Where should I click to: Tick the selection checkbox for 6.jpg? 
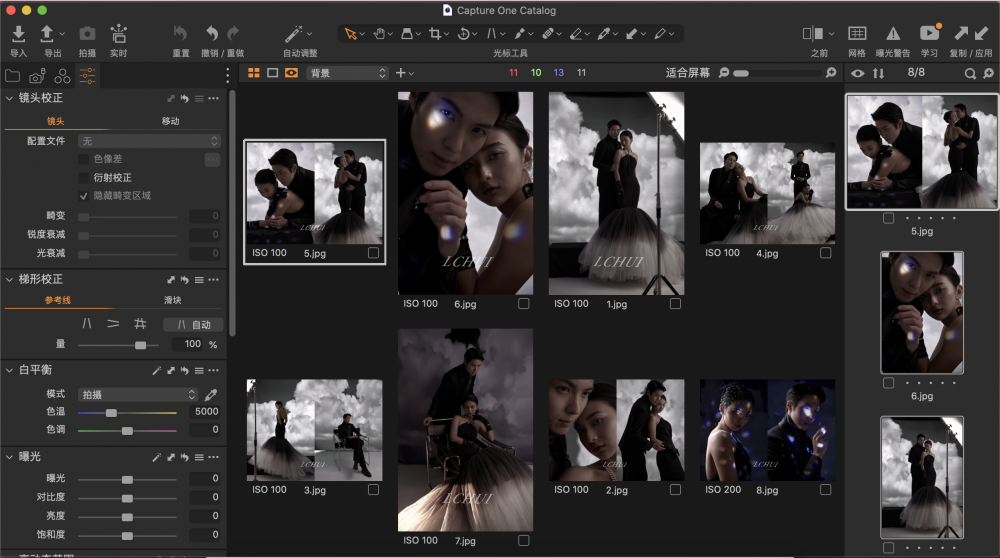coord(524,304)
